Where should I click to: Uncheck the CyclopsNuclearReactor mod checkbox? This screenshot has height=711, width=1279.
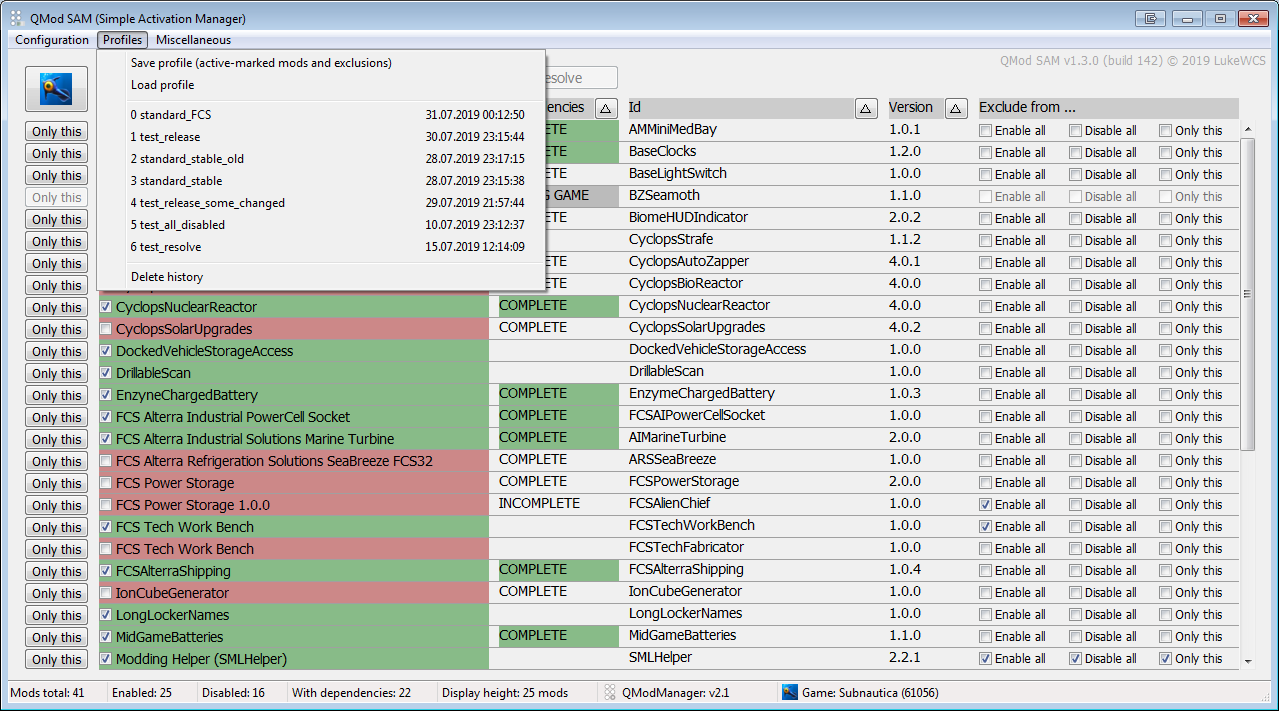point(106,307)
